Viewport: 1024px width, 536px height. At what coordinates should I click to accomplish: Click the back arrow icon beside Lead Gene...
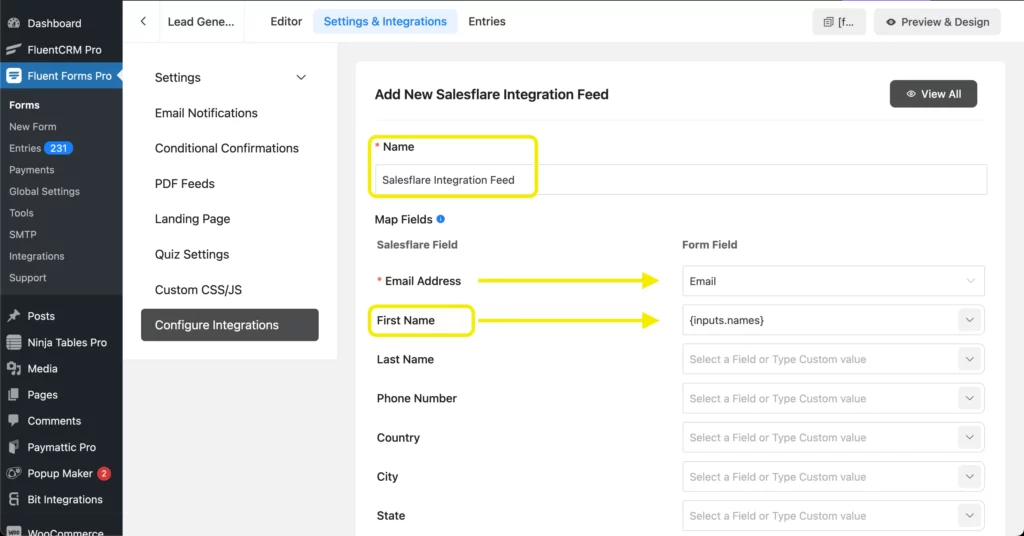click(x=143, y=22)
